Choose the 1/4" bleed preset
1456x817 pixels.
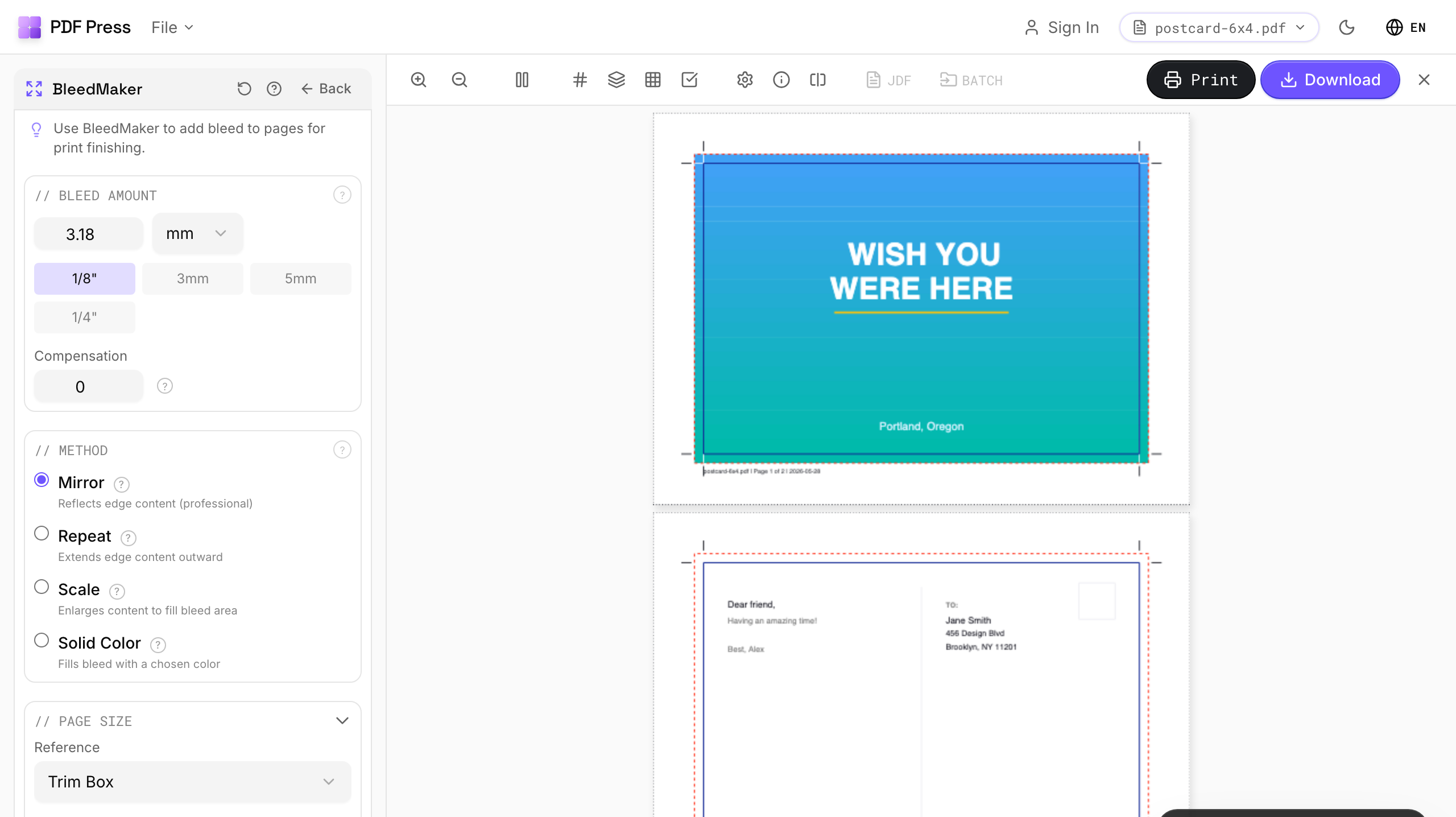[x=85, y=317]
